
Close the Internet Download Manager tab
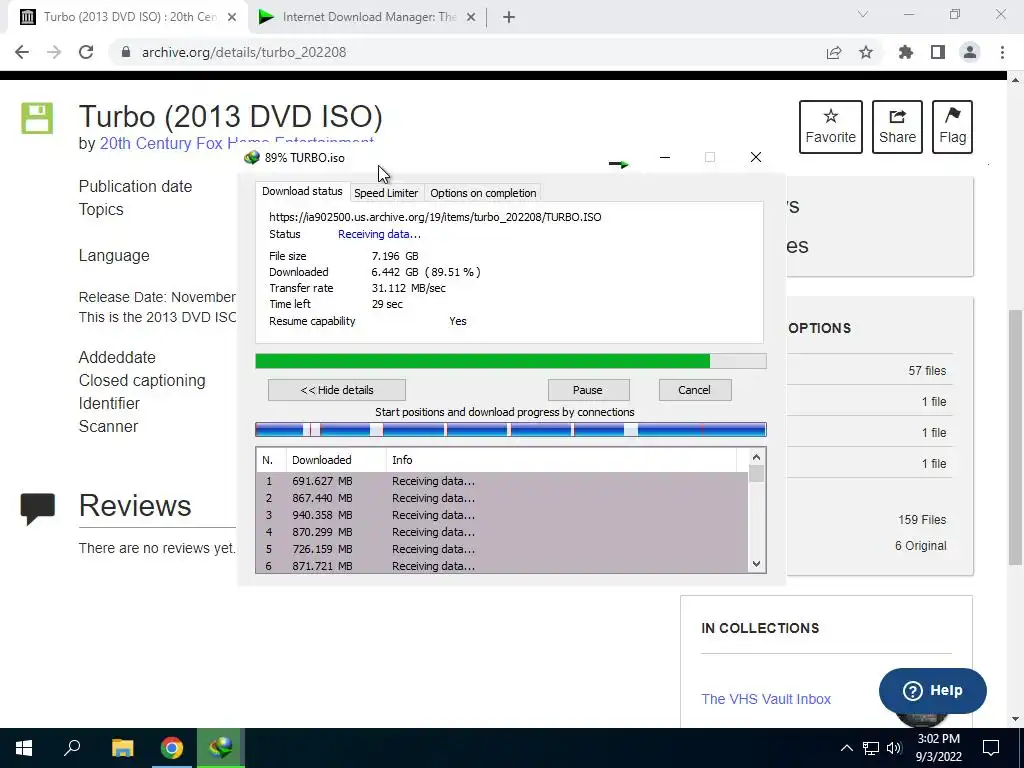471,17
